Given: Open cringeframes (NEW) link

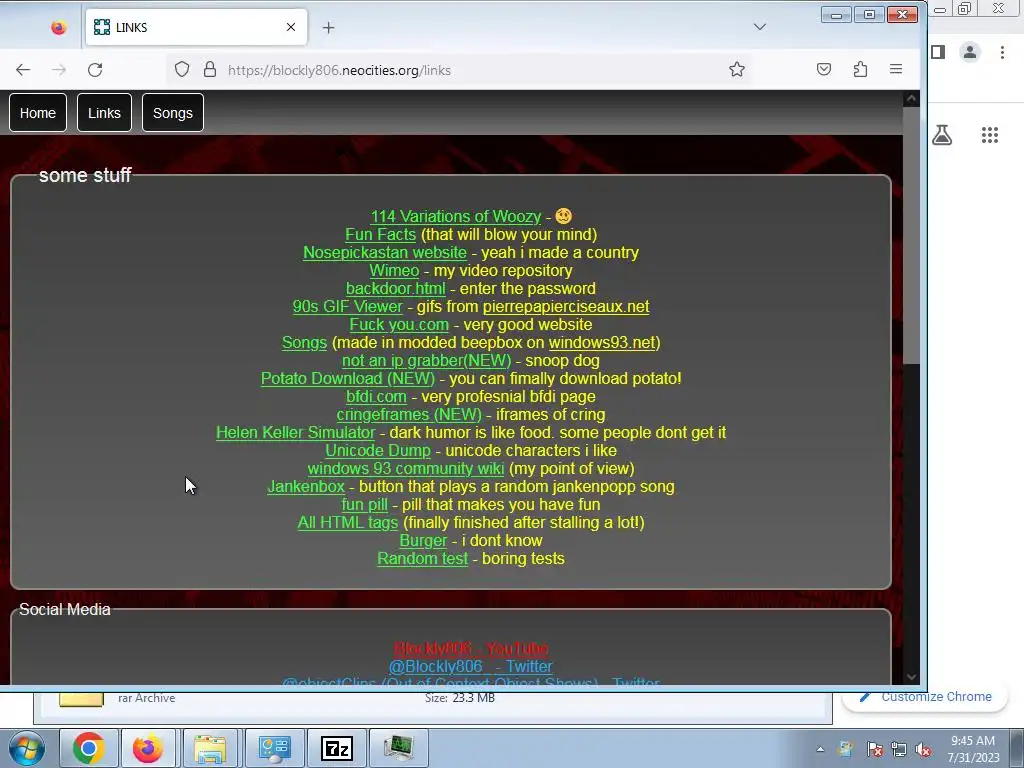Looking at the screenshot, I should (409, 415).
